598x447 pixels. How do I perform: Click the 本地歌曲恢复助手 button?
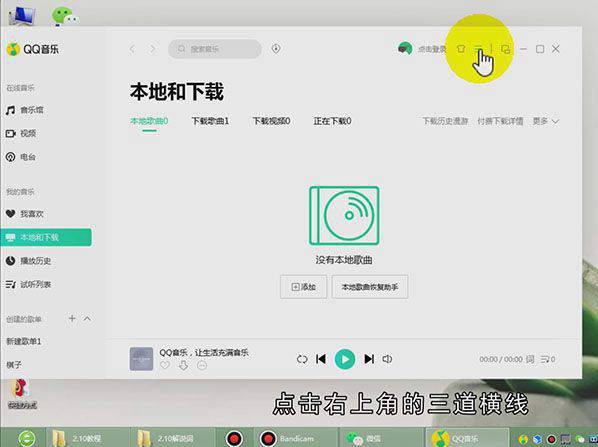point(370,287)
